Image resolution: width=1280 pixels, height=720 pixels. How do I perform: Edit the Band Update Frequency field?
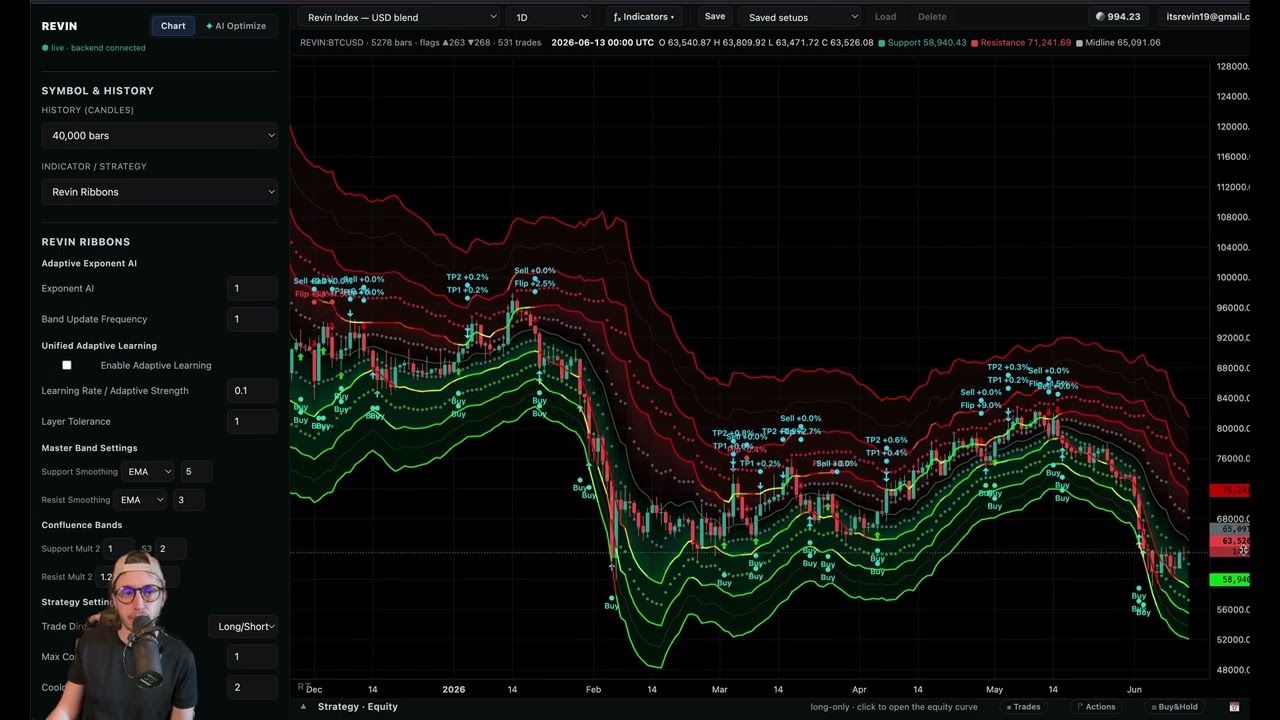click(x=252, y=319)
